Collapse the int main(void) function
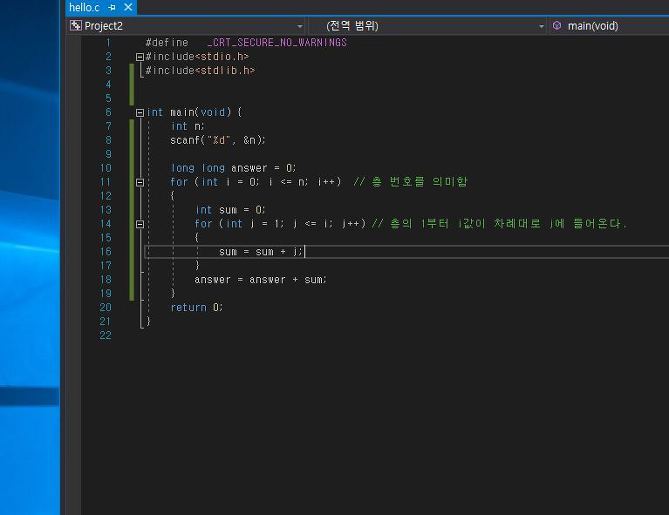This screenshot has height=515, width=669. 140,113
